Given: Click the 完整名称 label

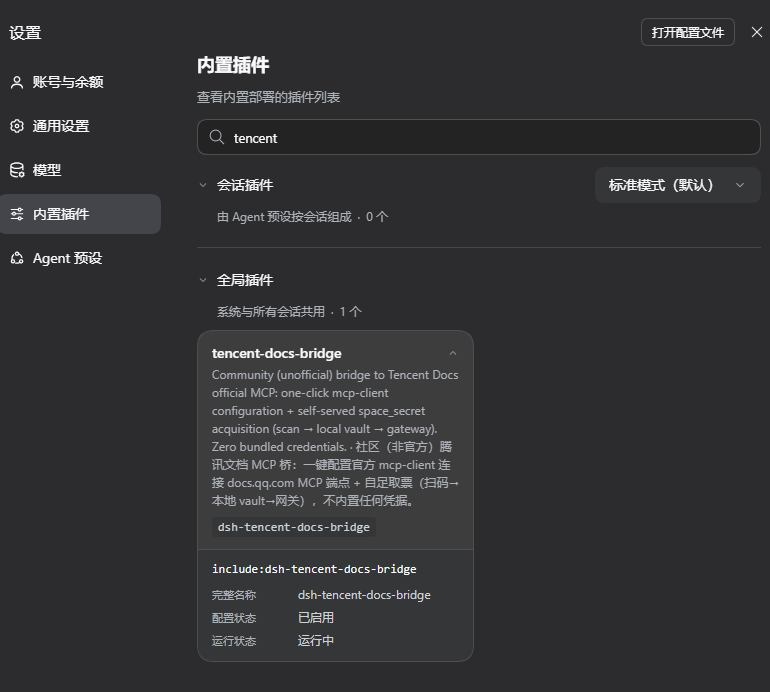Looking at the screenshot, I should (x=234, y=595).
